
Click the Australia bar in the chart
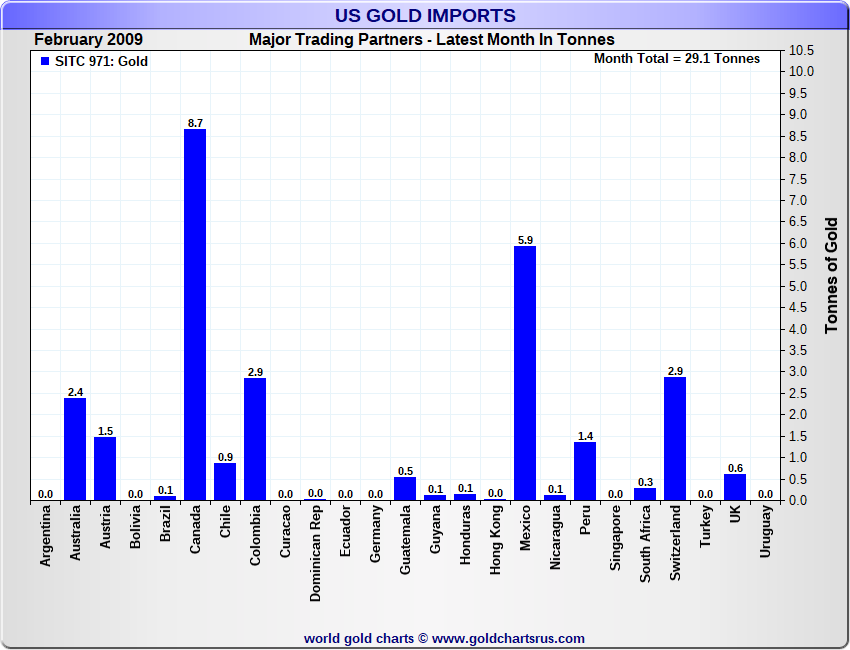point(75,449)
